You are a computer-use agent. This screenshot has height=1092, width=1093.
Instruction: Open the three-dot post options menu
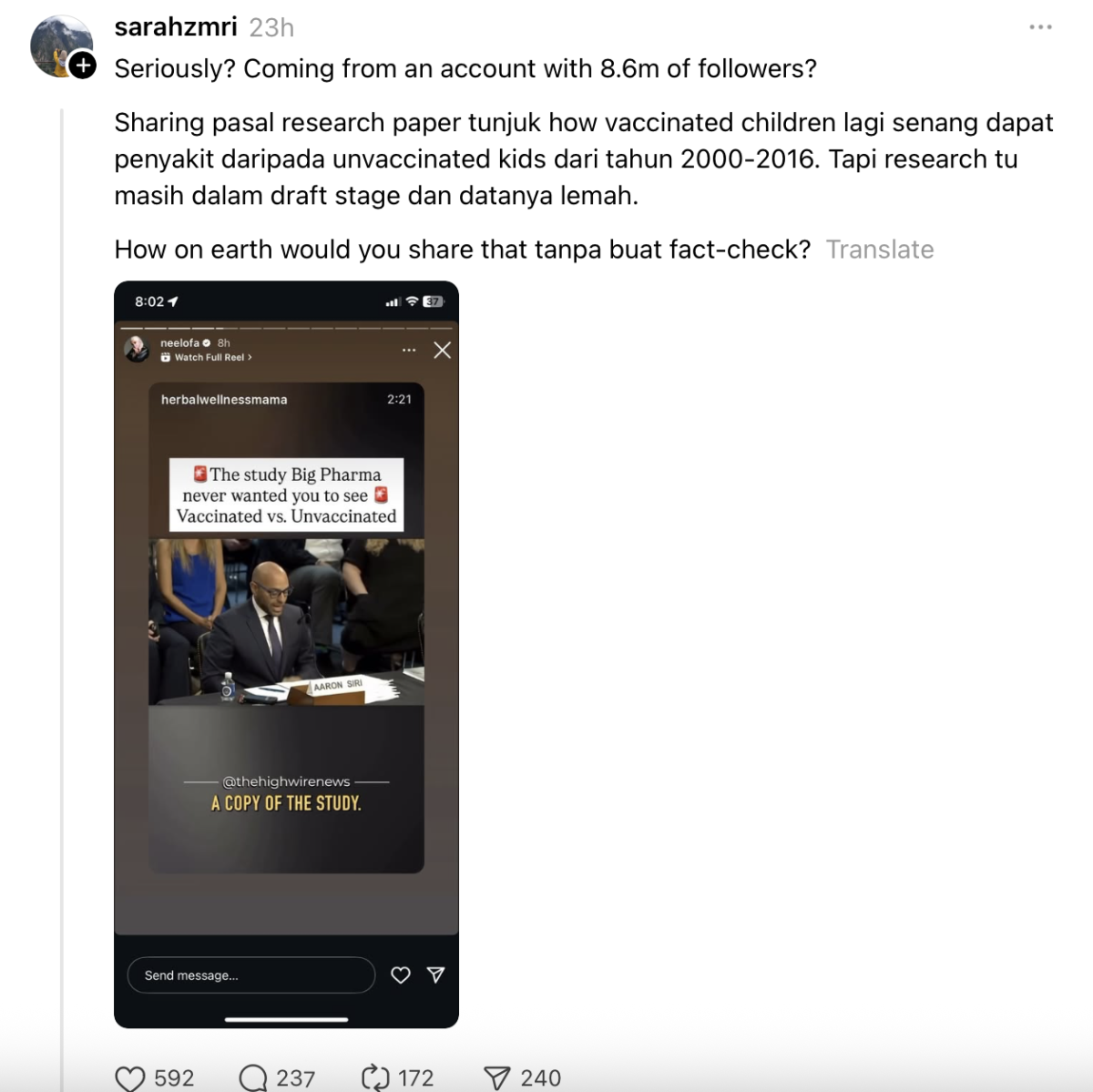pyautogui.click(x=1041, y=27)
